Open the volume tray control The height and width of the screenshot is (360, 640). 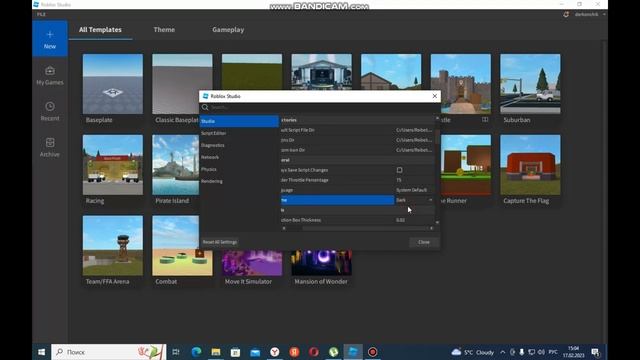click(541, 352)
